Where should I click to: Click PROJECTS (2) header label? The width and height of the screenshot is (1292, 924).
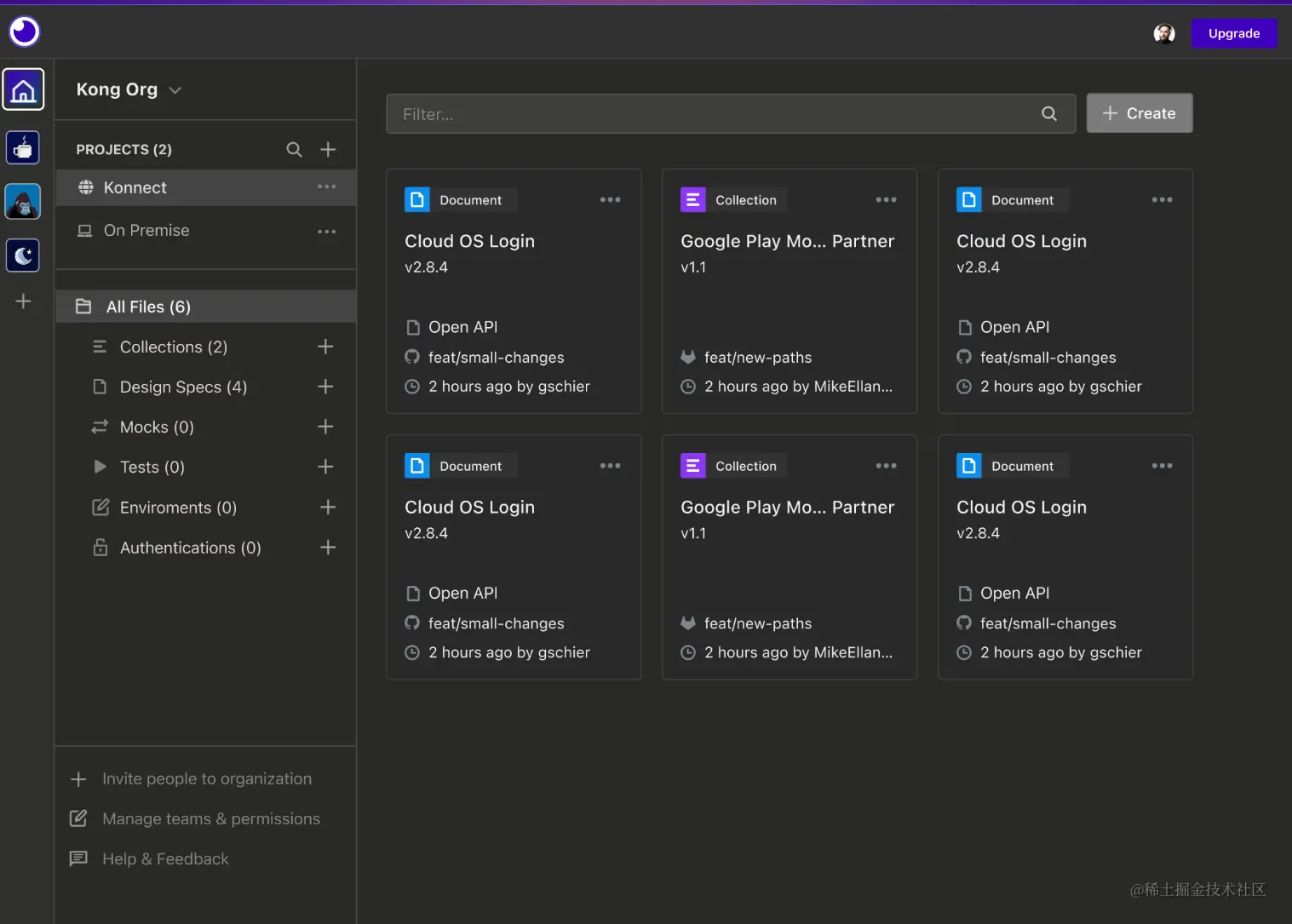click(x=124, y=150)
